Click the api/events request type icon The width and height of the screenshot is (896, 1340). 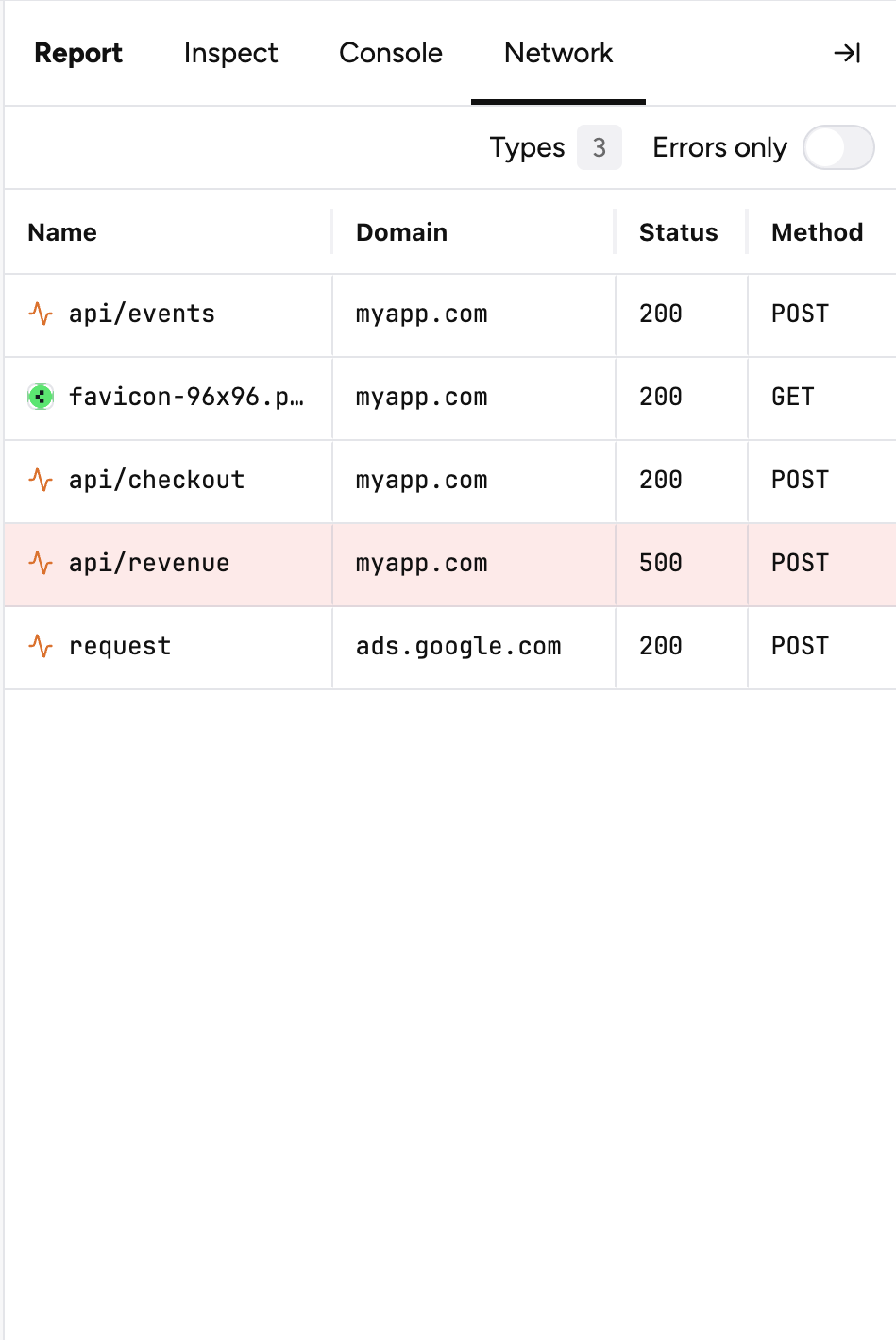[41, 314]
